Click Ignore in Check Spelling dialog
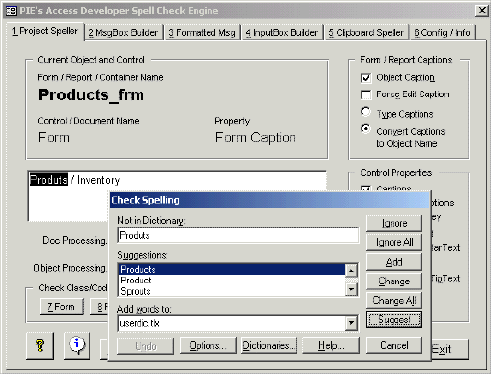Screen dimensions: 491x374 pos(394,223)
